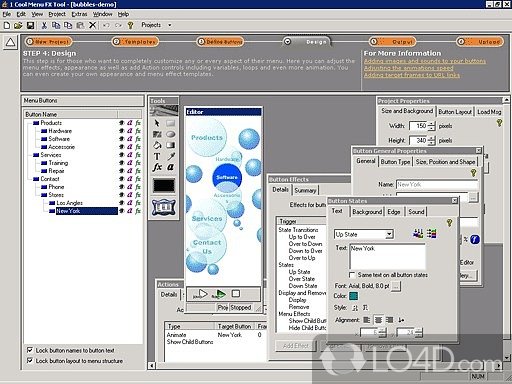
Task: Open the Extras menu
Action: (79, 14)
